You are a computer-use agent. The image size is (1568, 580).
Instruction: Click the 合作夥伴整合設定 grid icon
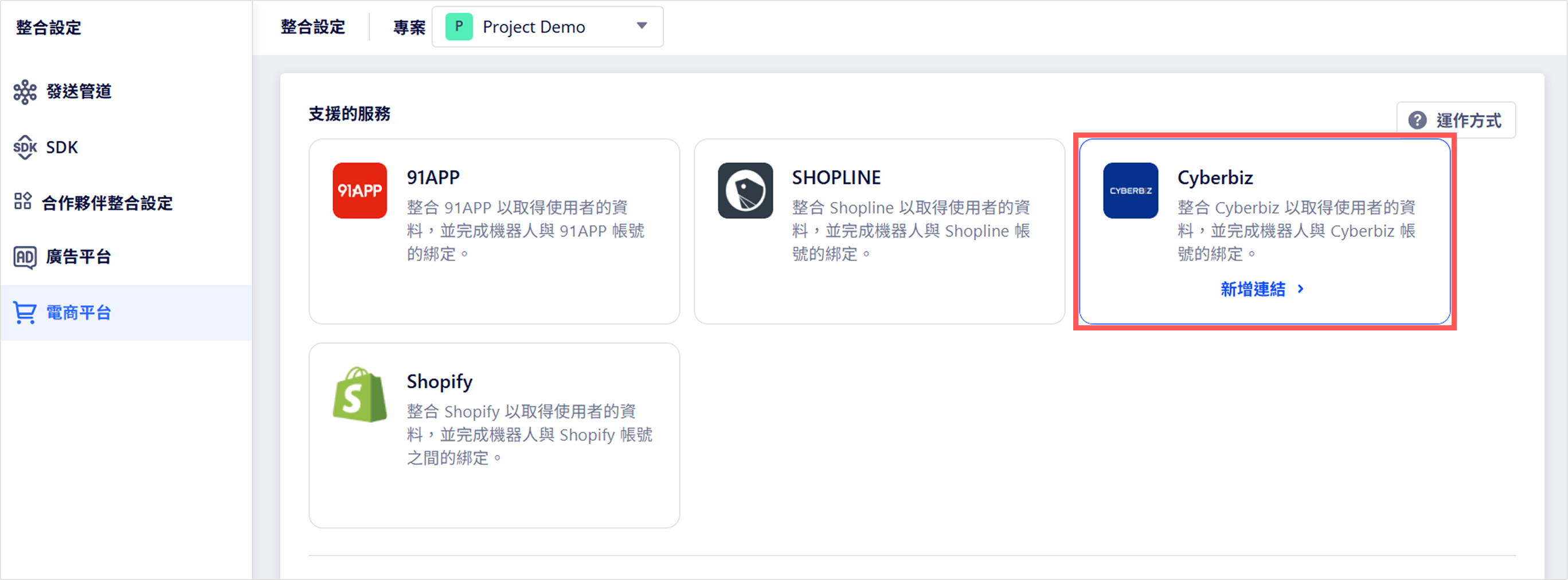[x=23, y=201]
